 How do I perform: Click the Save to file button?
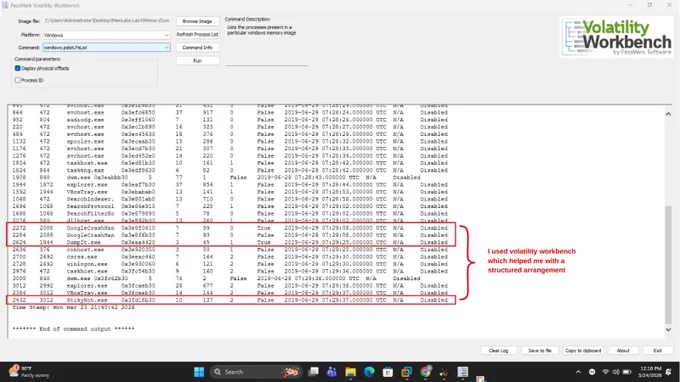point(539,350)
